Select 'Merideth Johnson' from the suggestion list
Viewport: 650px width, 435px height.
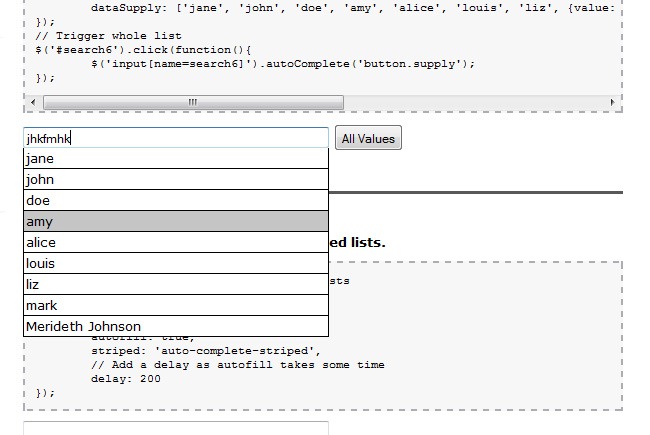coord(175,326)
